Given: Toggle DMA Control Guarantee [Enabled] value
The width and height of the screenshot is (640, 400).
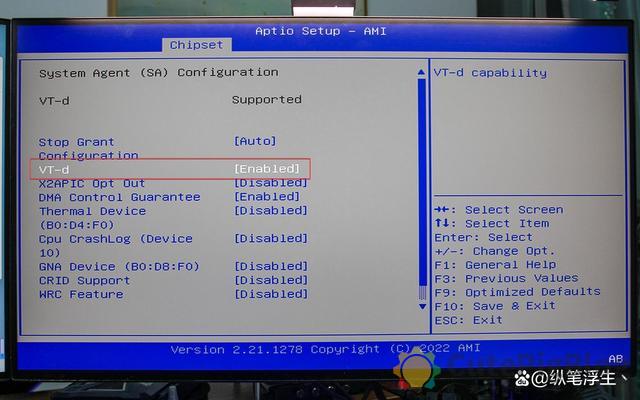Looking at the screenshot, I should click(x=267, y=197).
